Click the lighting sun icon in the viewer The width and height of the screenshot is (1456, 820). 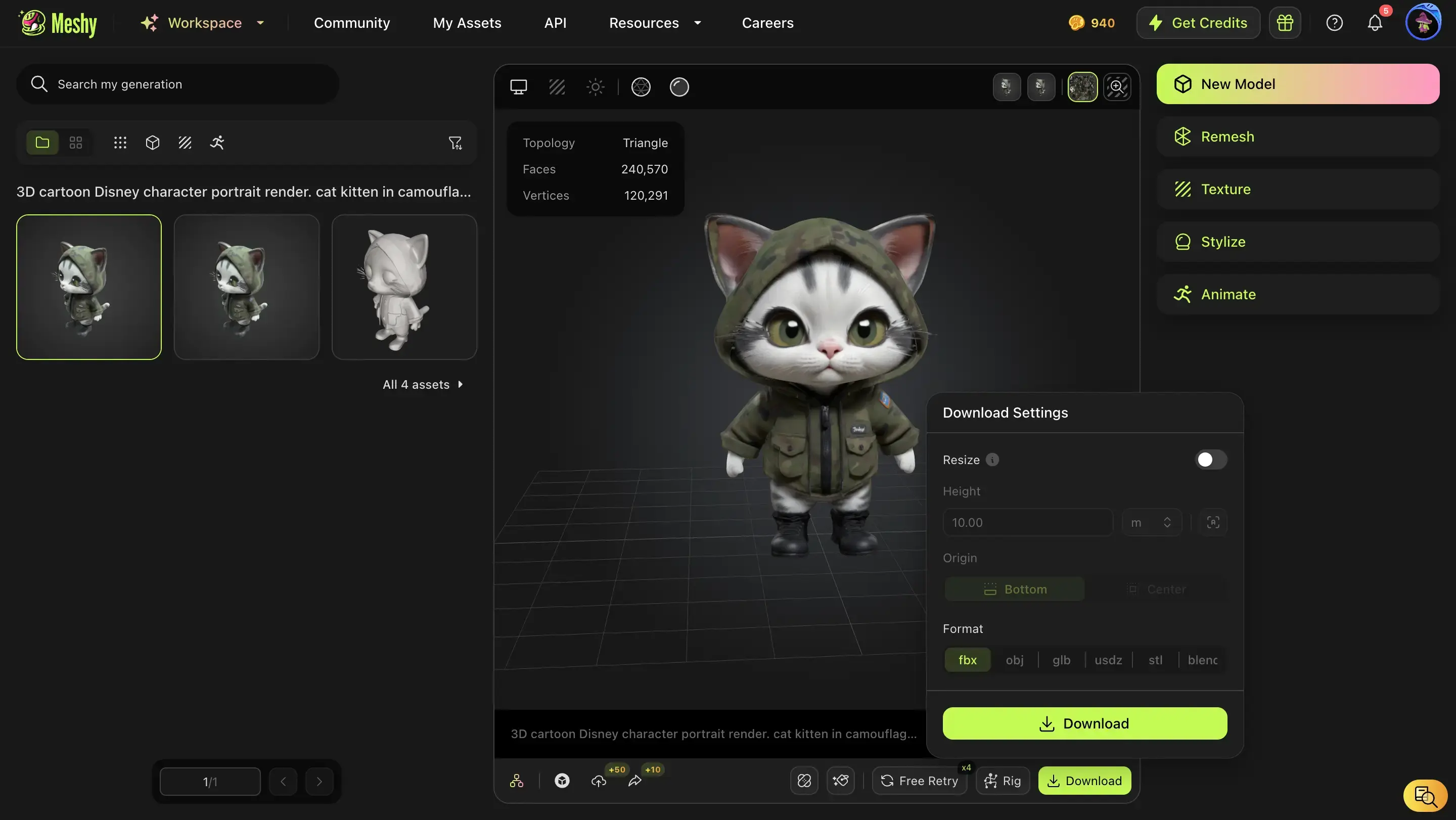(595, 87)
